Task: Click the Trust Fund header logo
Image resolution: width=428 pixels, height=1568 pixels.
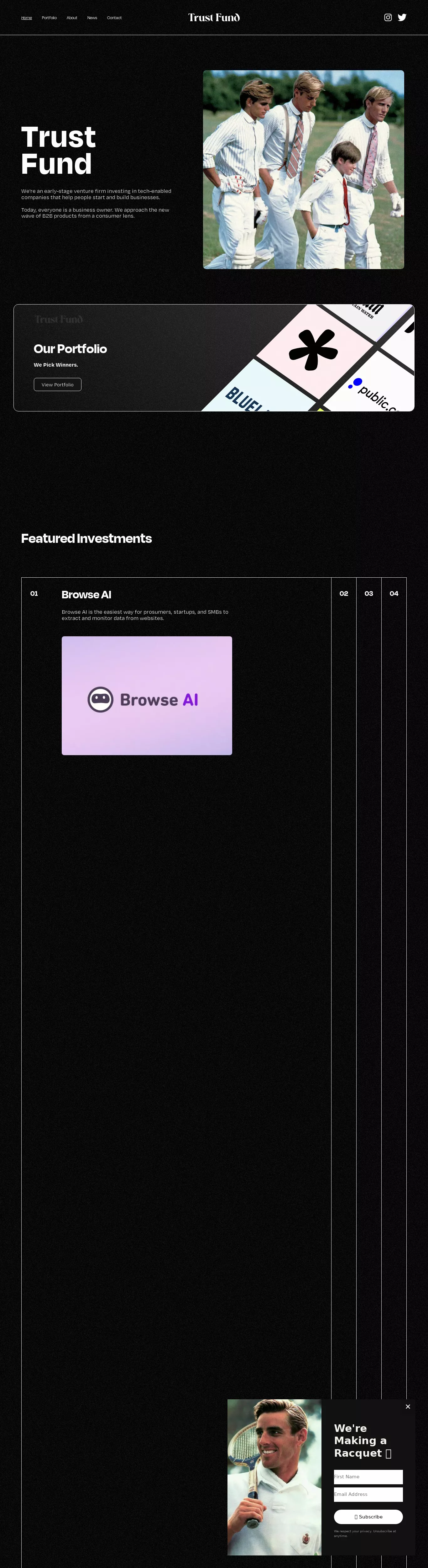Action: point(214,18)
